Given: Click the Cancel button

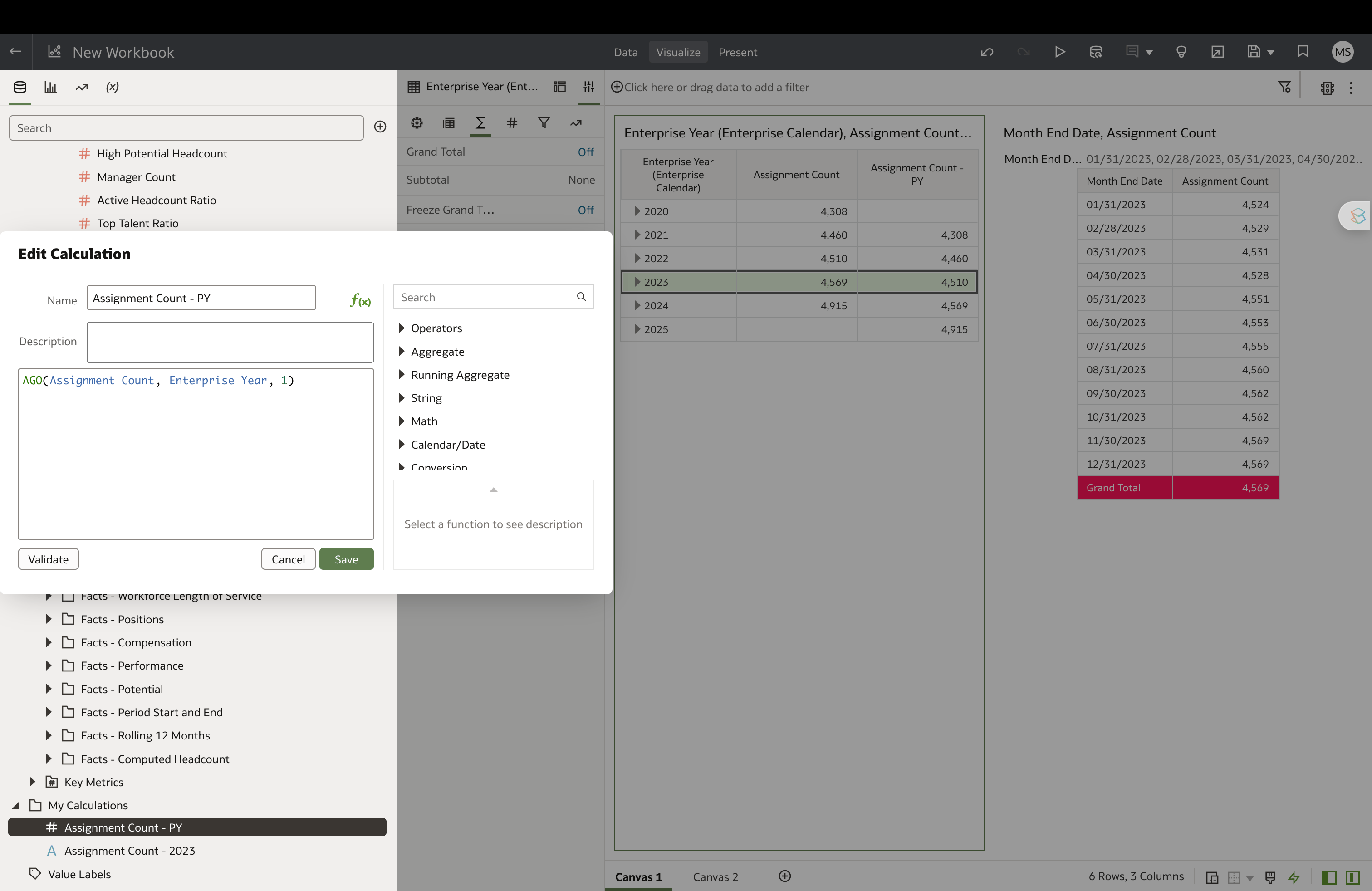Looking at the screenshot, I should coord(288,559).
